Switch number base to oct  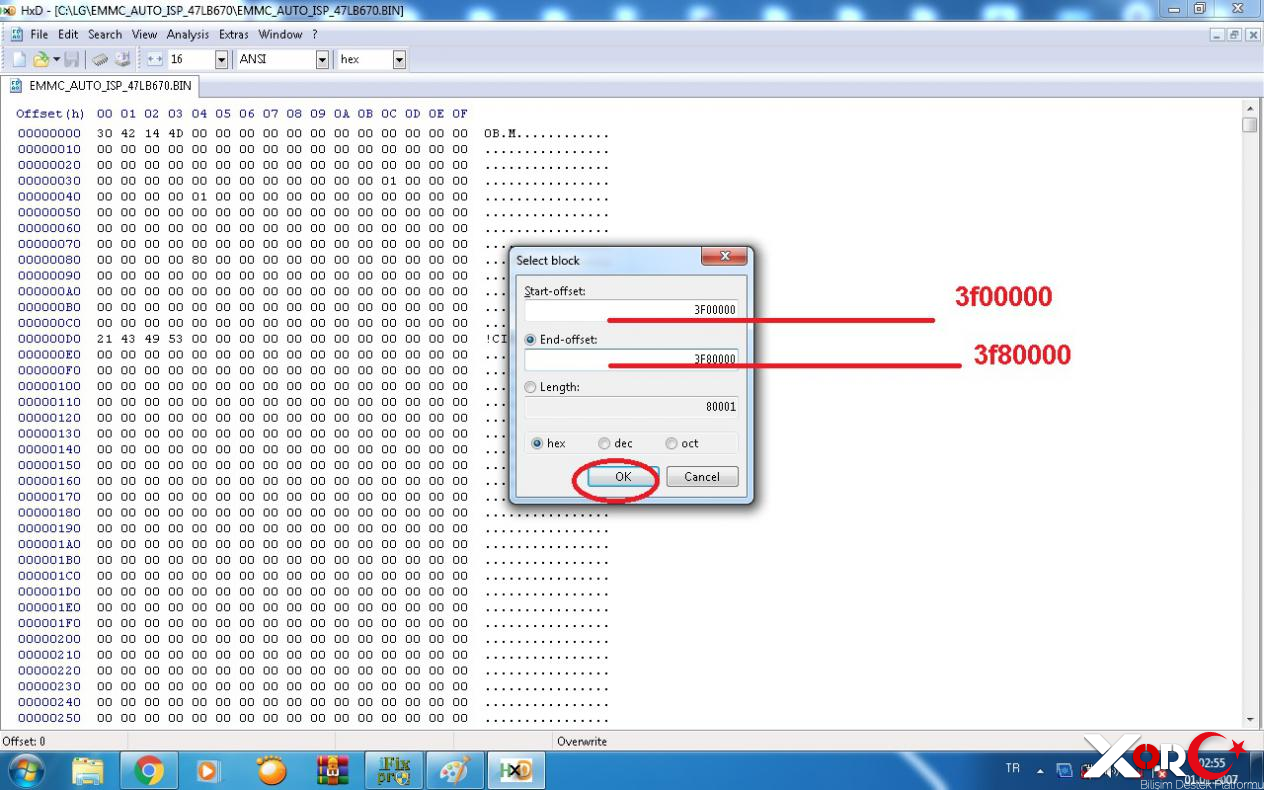point(671,444)
